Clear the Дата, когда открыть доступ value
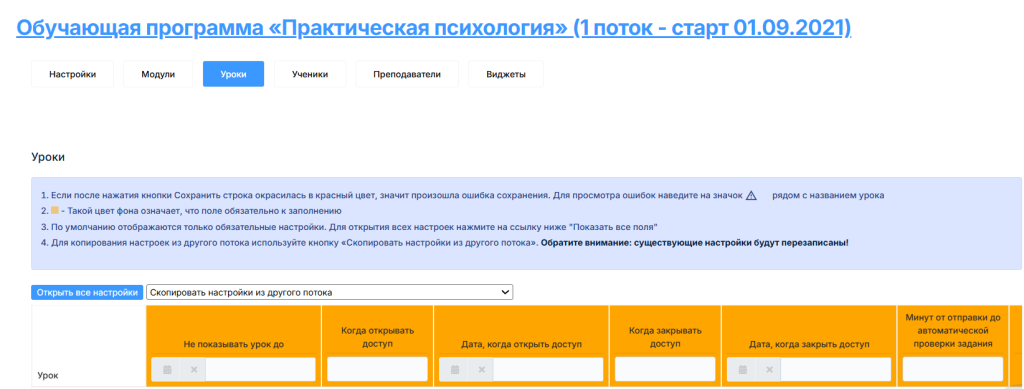 pos(481,369)
